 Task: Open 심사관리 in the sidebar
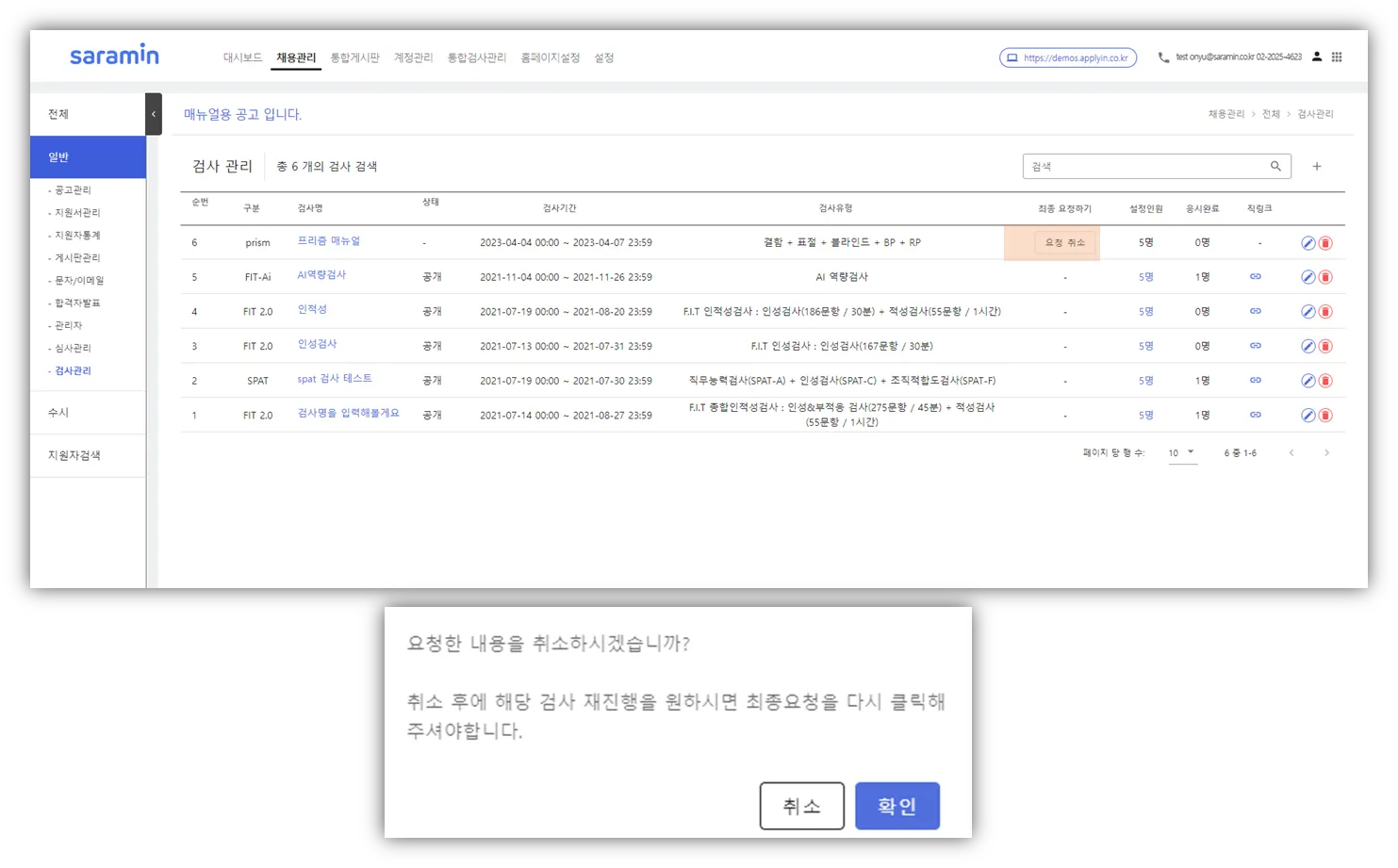(x=73, y=349)
